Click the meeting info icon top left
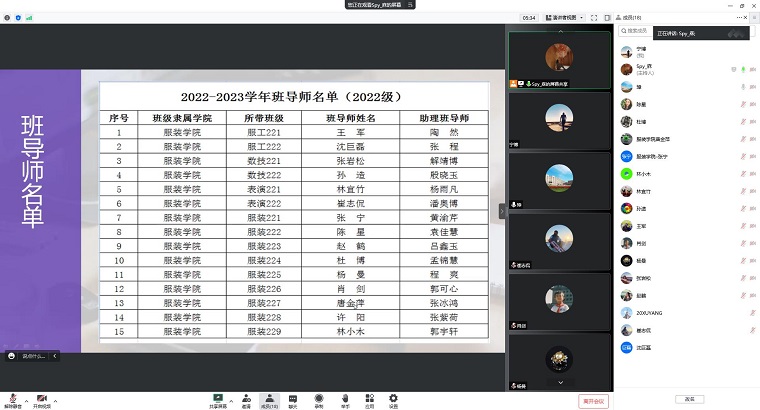This screenshot has width=760, height=410. (7, 17)
